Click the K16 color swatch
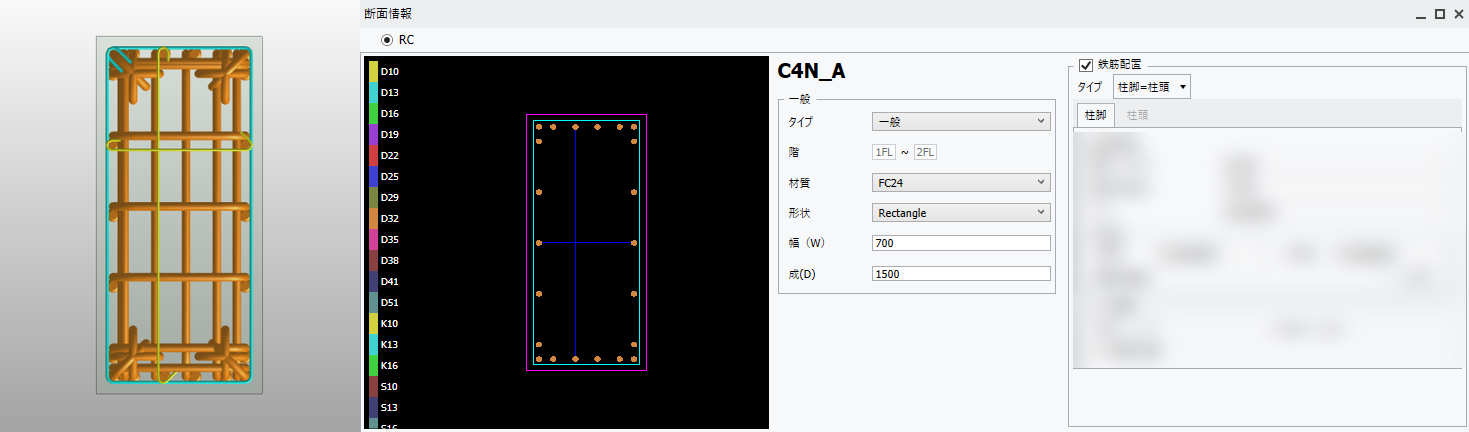This screenshot has height=432, width=1469. [373, 365]
